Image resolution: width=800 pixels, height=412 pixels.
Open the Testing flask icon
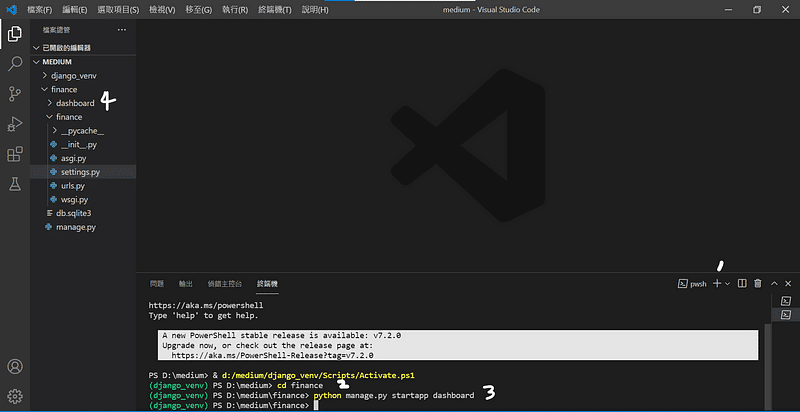pos(15,184)
